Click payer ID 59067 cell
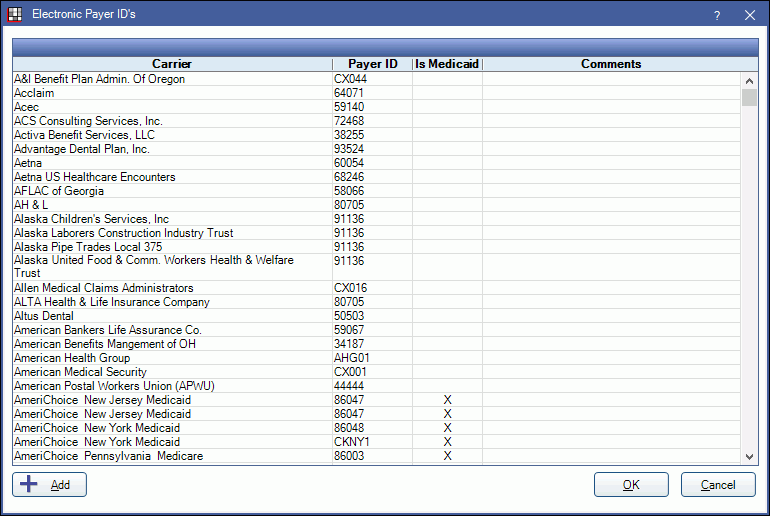Image resolution: width=770 pixels, height=516 pixels. tap(372, 330)
